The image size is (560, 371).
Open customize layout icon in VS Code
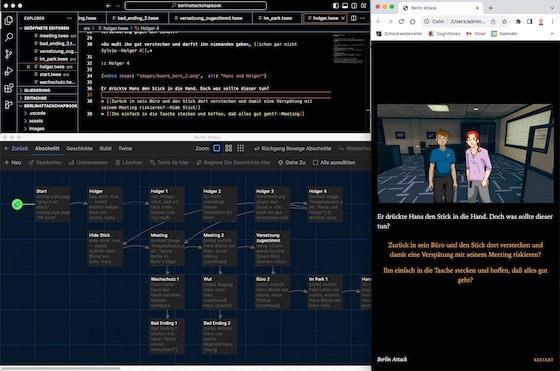coord(364,6)
